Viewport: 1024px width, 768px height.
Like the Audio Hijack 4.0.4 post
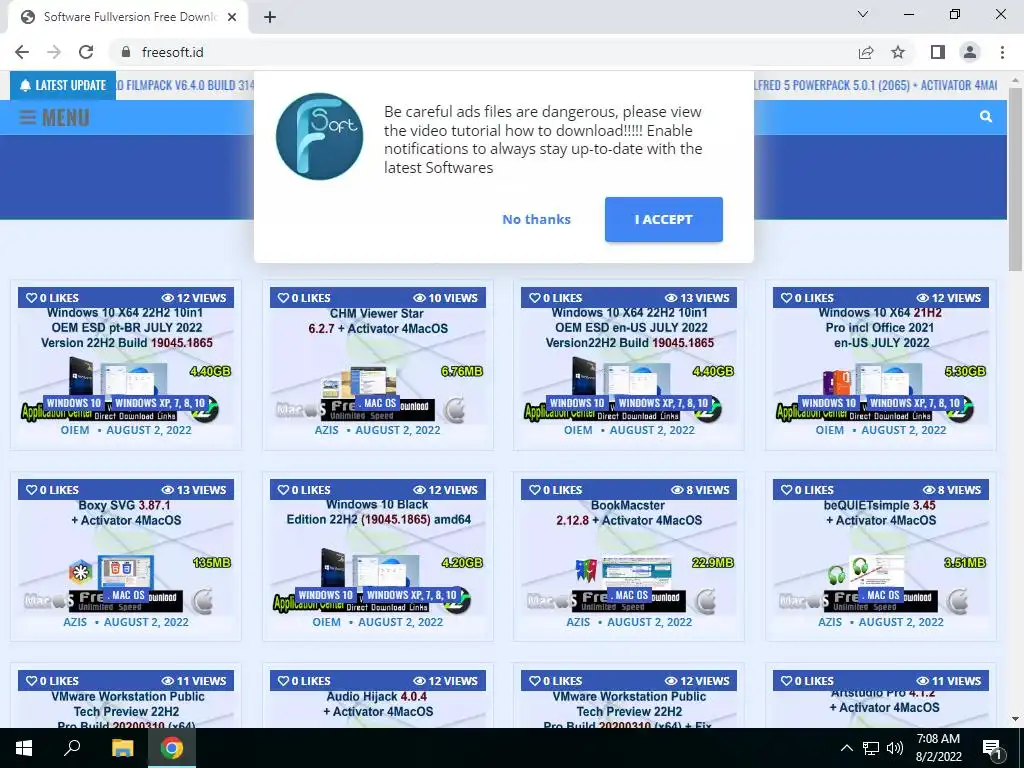tap(304, 680)
